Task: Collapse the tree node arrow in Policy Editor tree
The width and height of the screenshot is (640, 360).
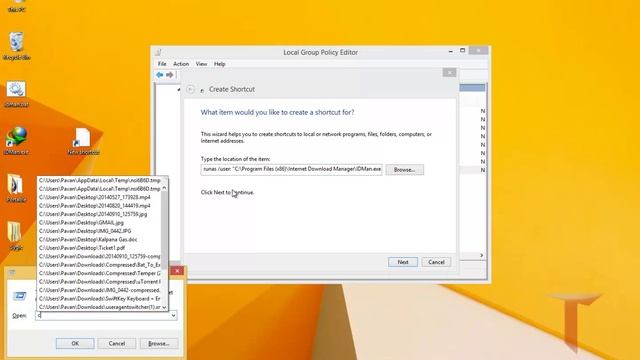Action: click(178, 89)
